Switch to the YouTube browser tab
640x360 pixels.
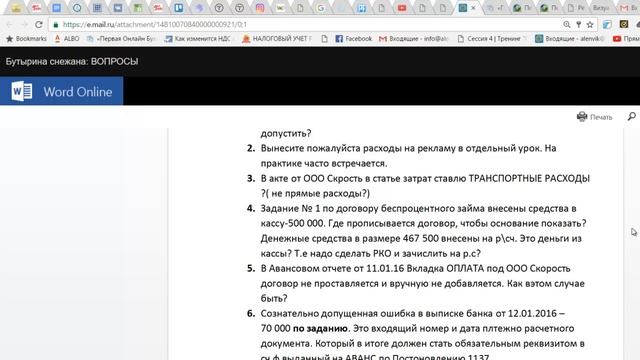tap(402, 8)
